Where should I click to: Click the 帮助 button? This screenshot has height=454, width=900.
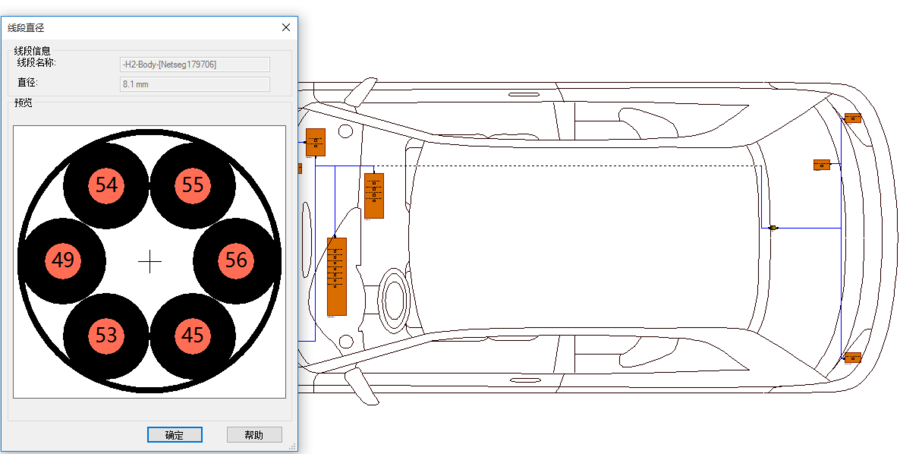[254, 434]
